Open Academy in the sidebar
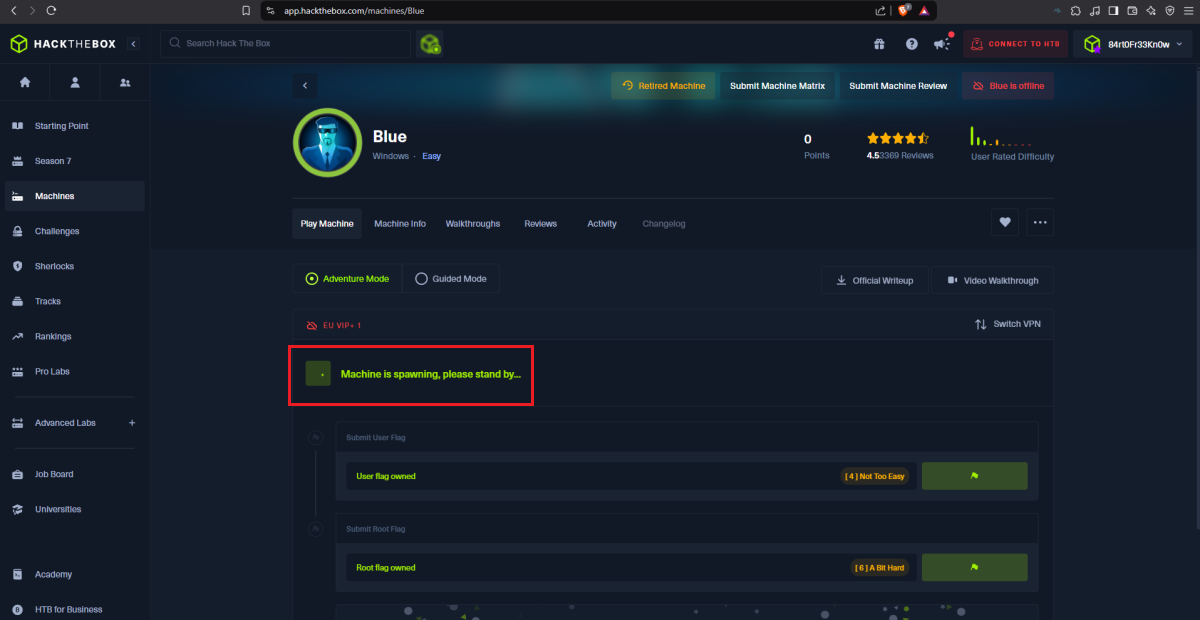1200x620 pixels. point(75,574)
